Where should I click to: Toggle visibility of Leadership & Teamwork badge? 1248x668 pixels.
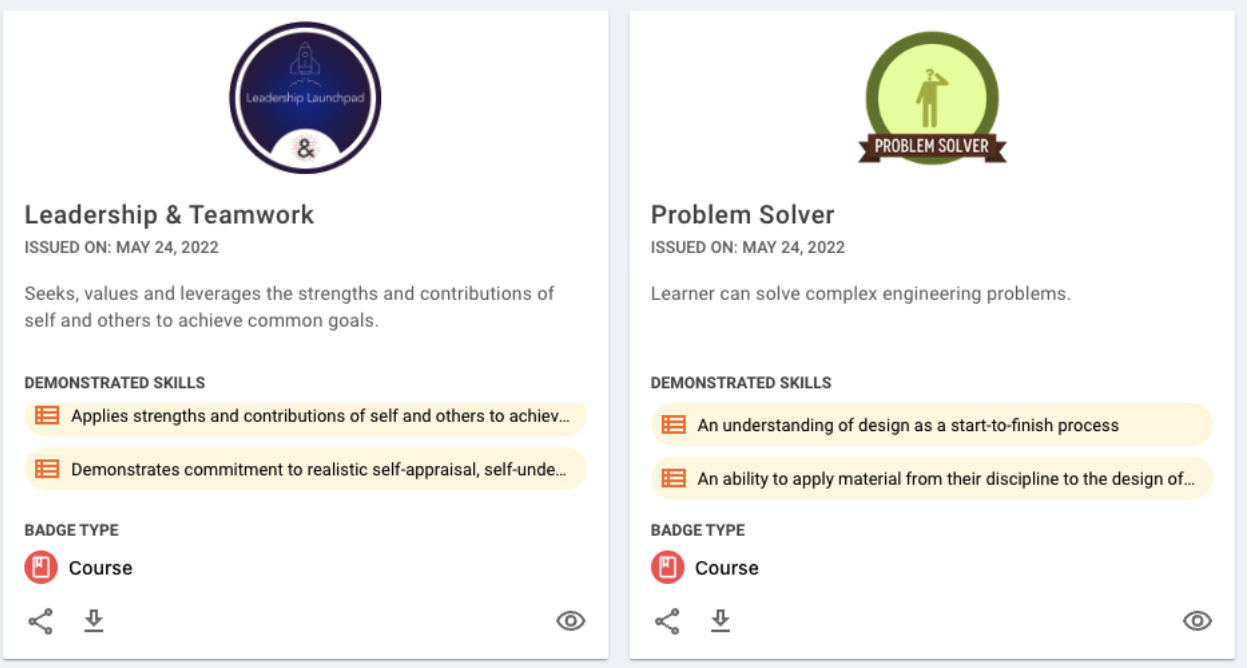click(x=570, y=621)
